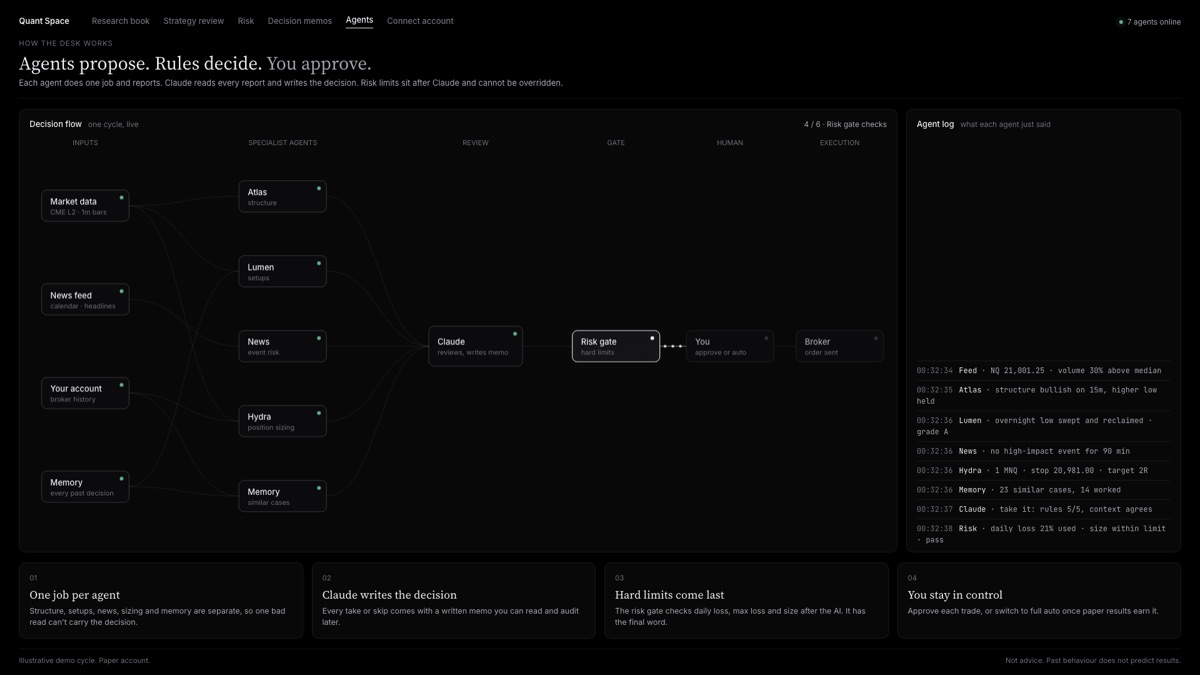The width and height of the screenshot is (1200, 675).
Task: Open the 'Hard limits come last' card
Action: [x=746, y=600]
